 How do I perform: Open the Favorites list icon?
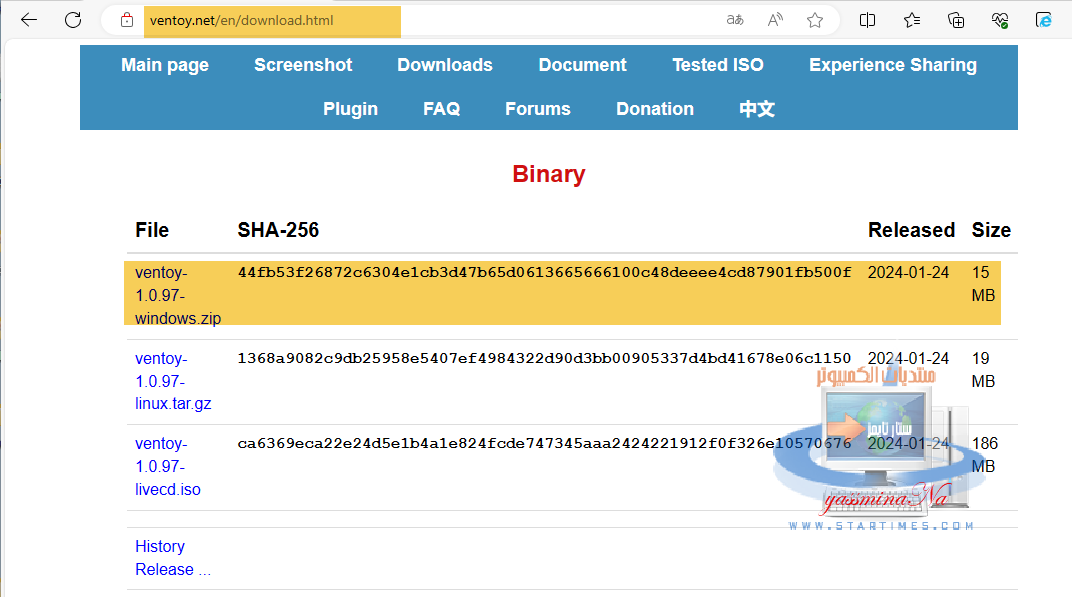click(x=911, y=20)
